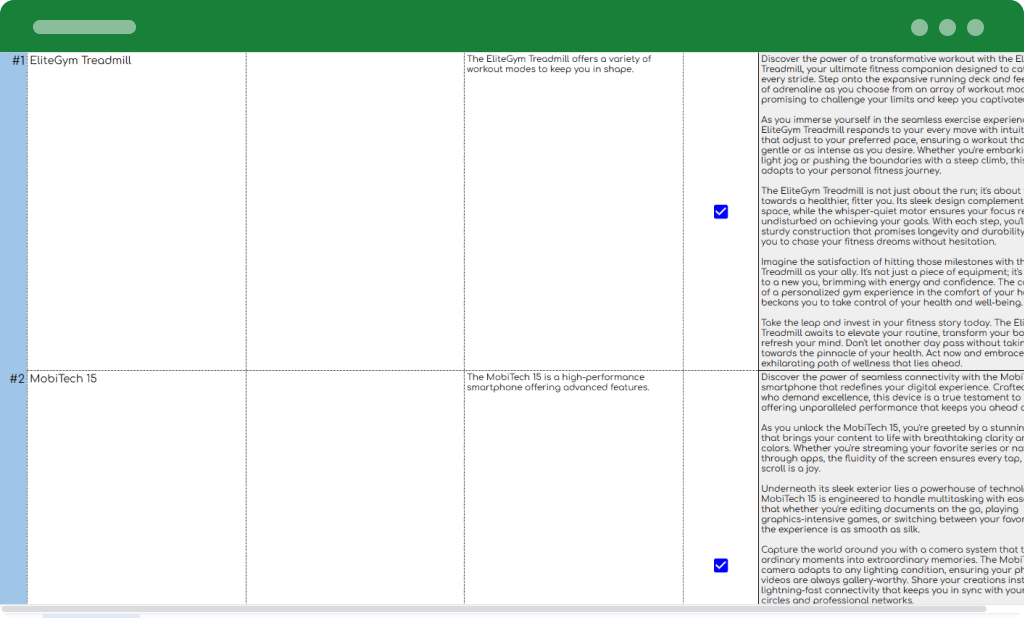
Task: Click the MobiTech 15 short description cell
Action: point(573,487)
